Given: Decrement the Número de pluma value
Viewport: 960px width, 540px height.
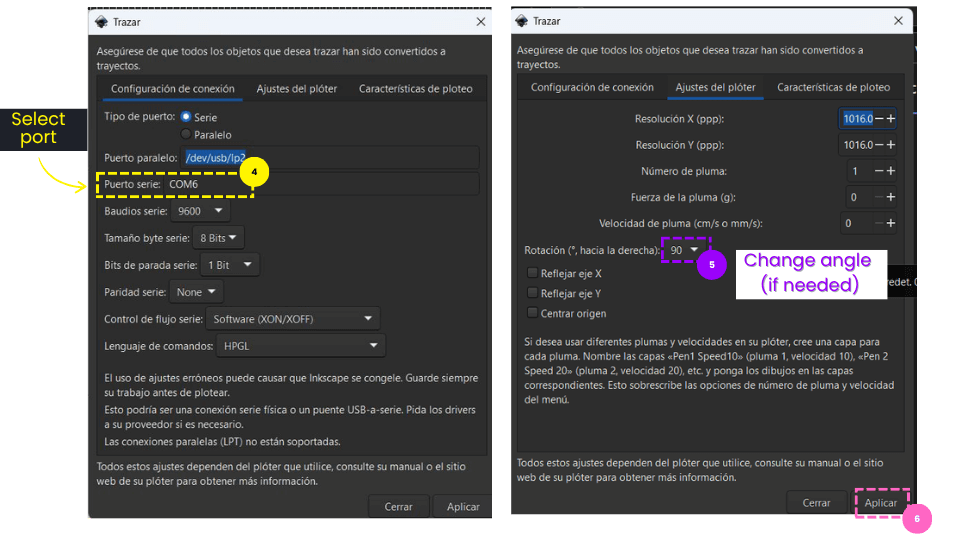Looking at the screenshot, I should (x=878, y=171).
